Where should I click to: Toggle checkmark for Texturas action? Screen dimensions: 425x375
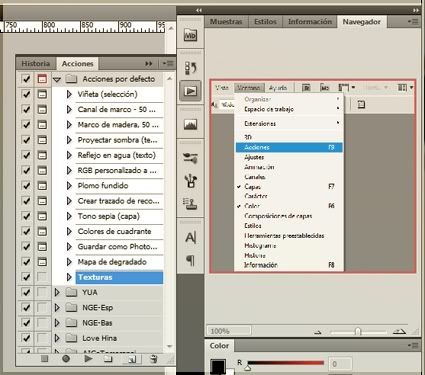pyautogui.click(x=26, y=277)
